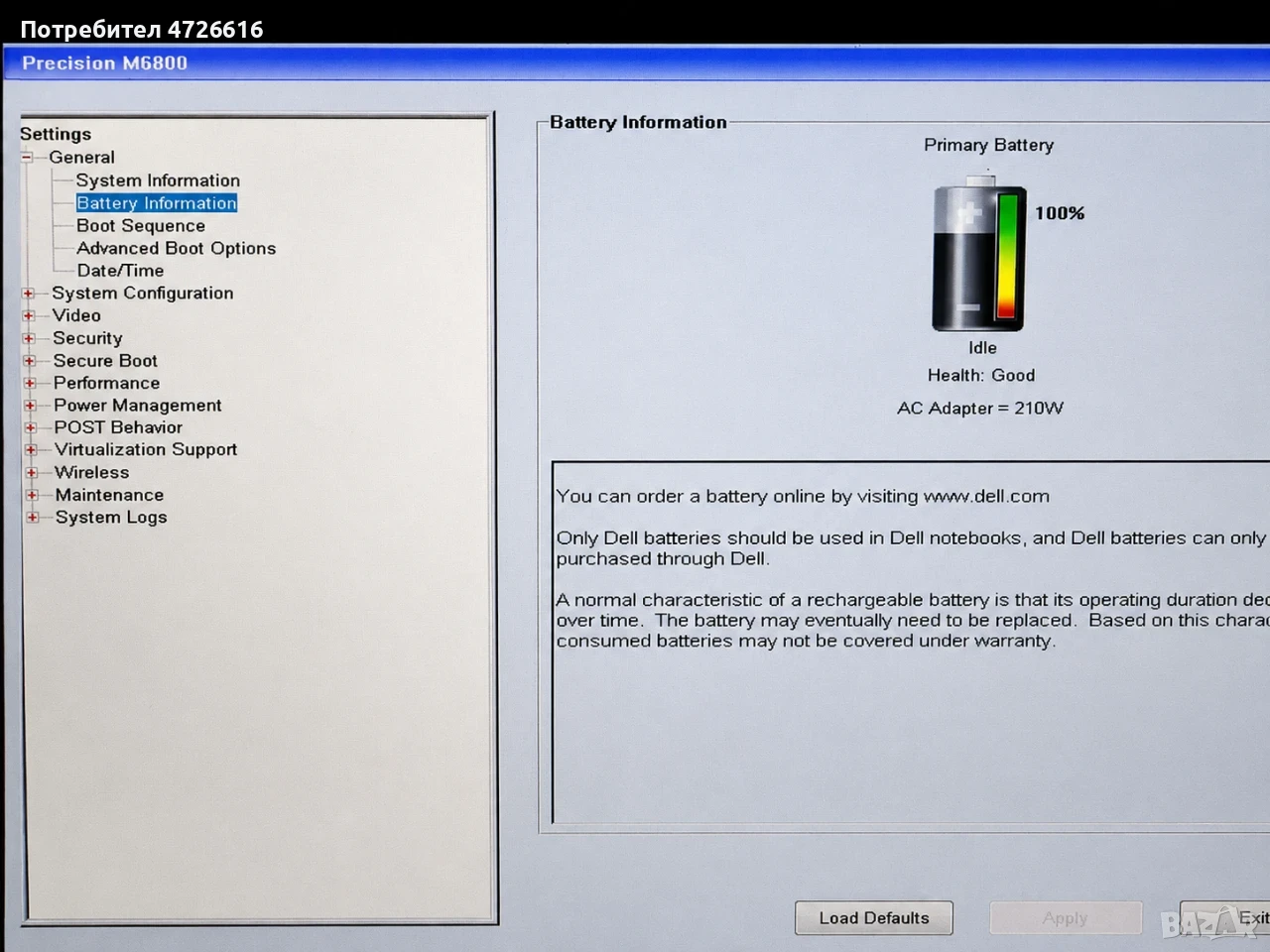Click the Primary Battery label
The height and width of the screenshot is (952, 1270).
coord(989,145)
